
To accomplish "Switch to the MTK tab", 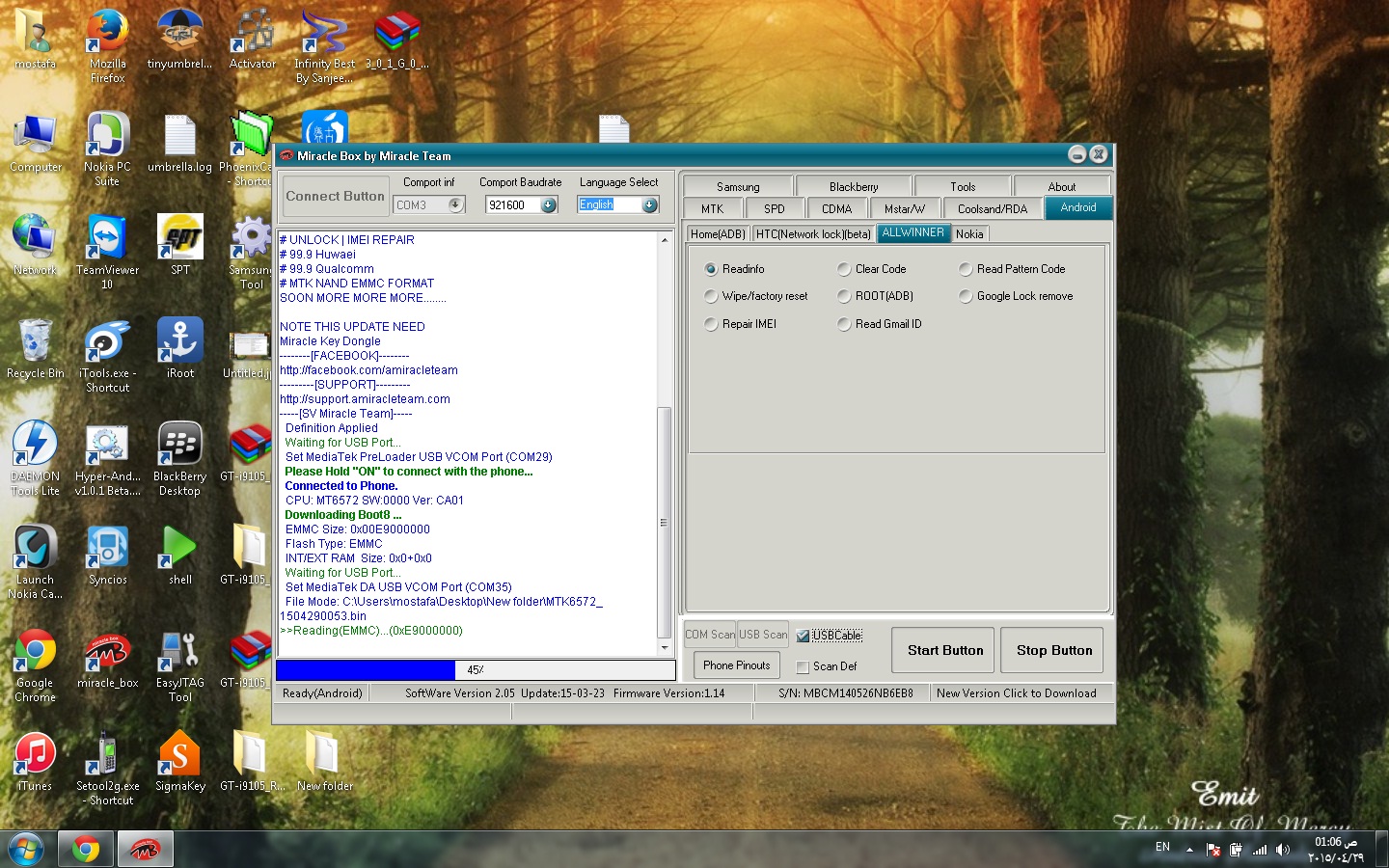I will point(713,208).
